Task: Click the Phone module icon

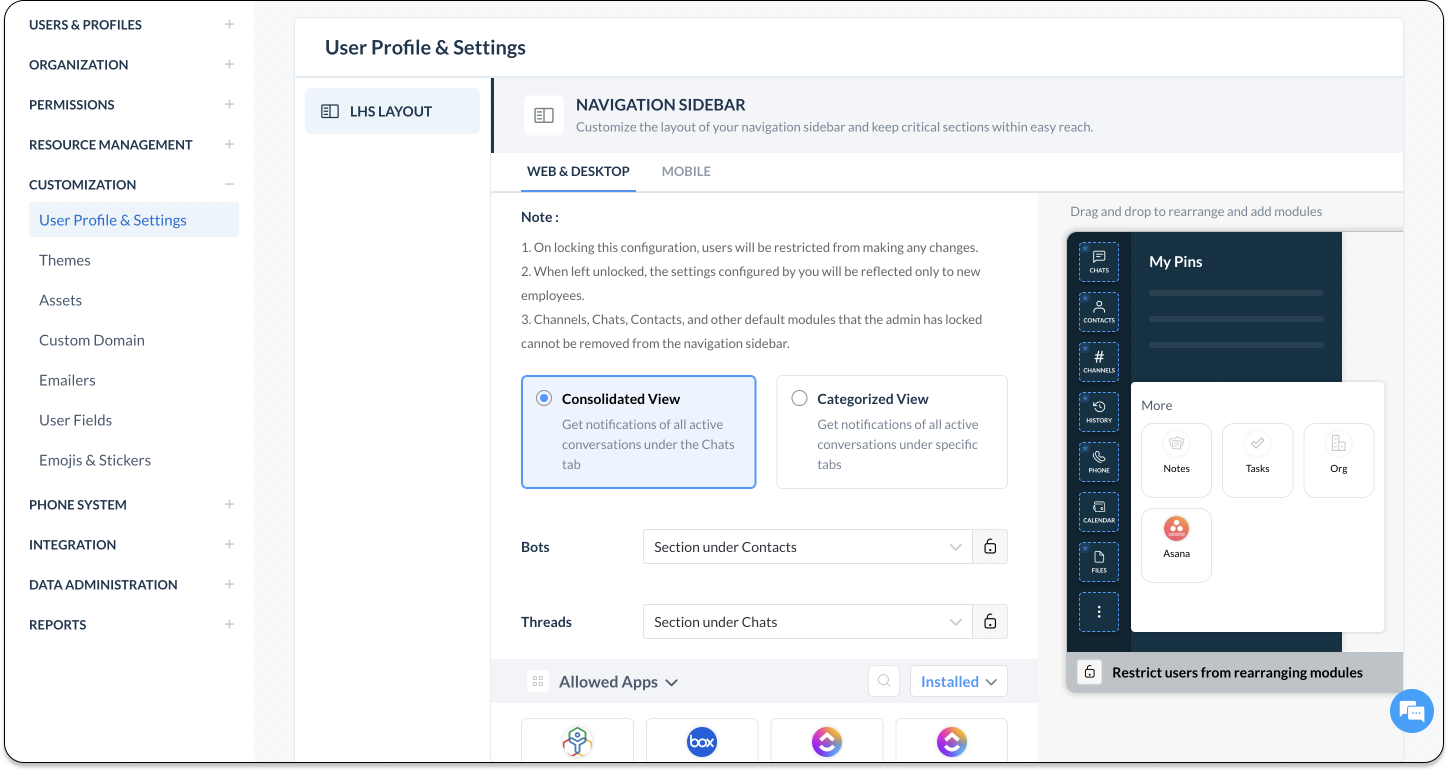Action: 1099,462
